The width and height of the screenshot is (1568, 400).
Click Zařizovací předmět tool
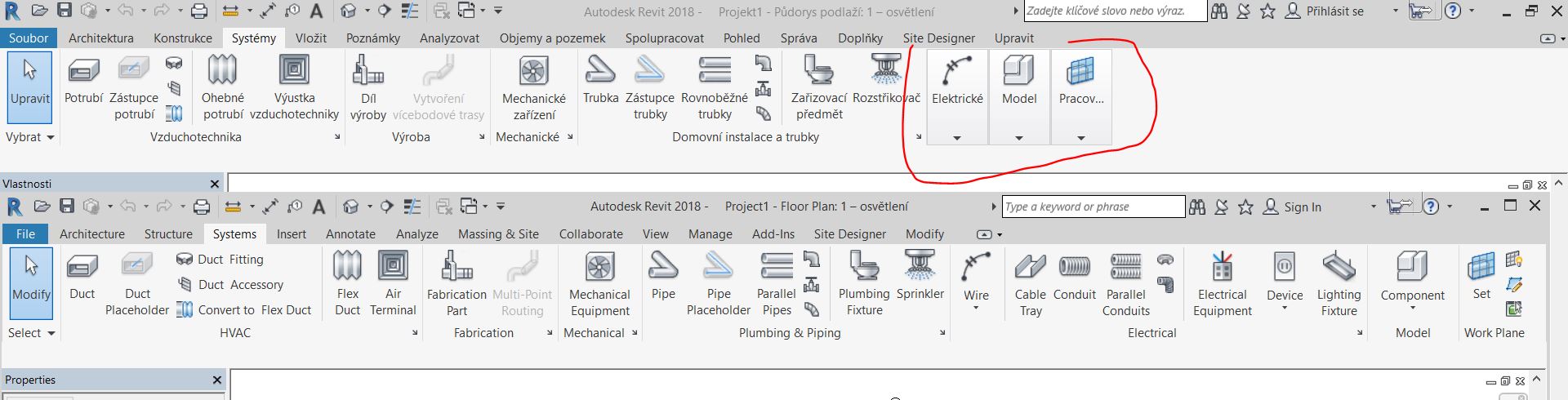[x=819, y=88]
